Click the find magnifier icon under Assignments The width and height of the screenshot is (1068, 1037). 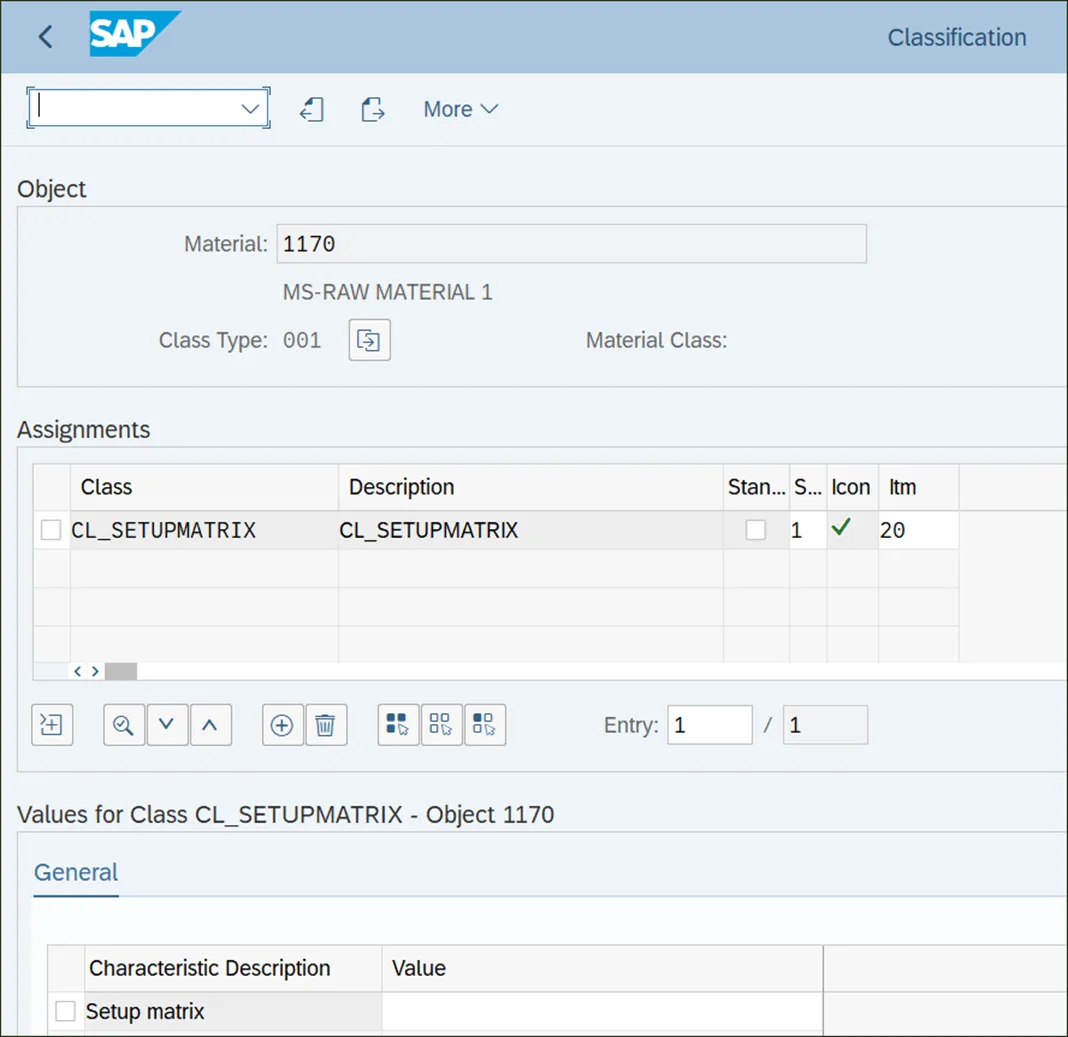click(124, 725)
